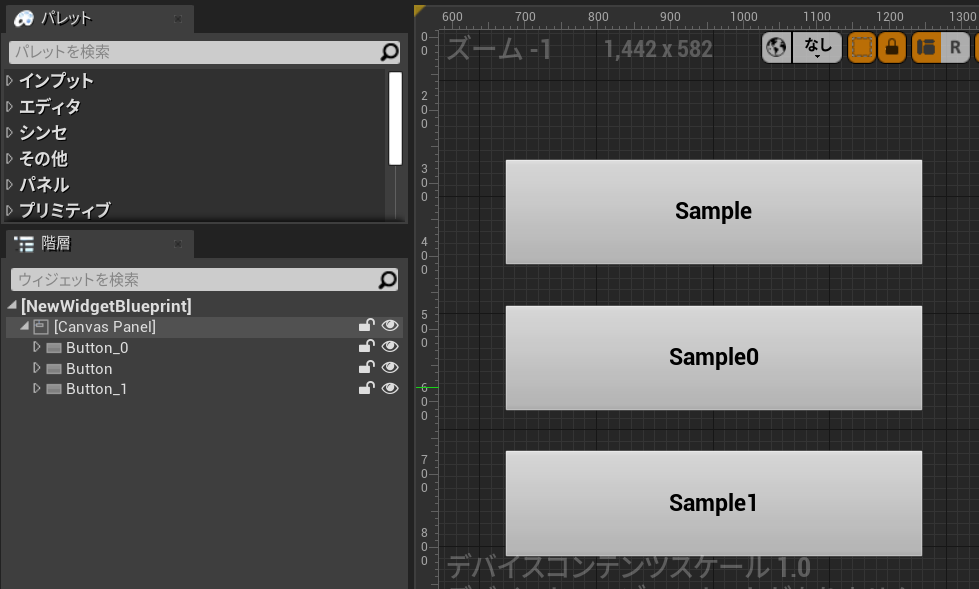Select the Sample0 button widget in the designer
Viewport: 979px width, 589px height.
714,358
